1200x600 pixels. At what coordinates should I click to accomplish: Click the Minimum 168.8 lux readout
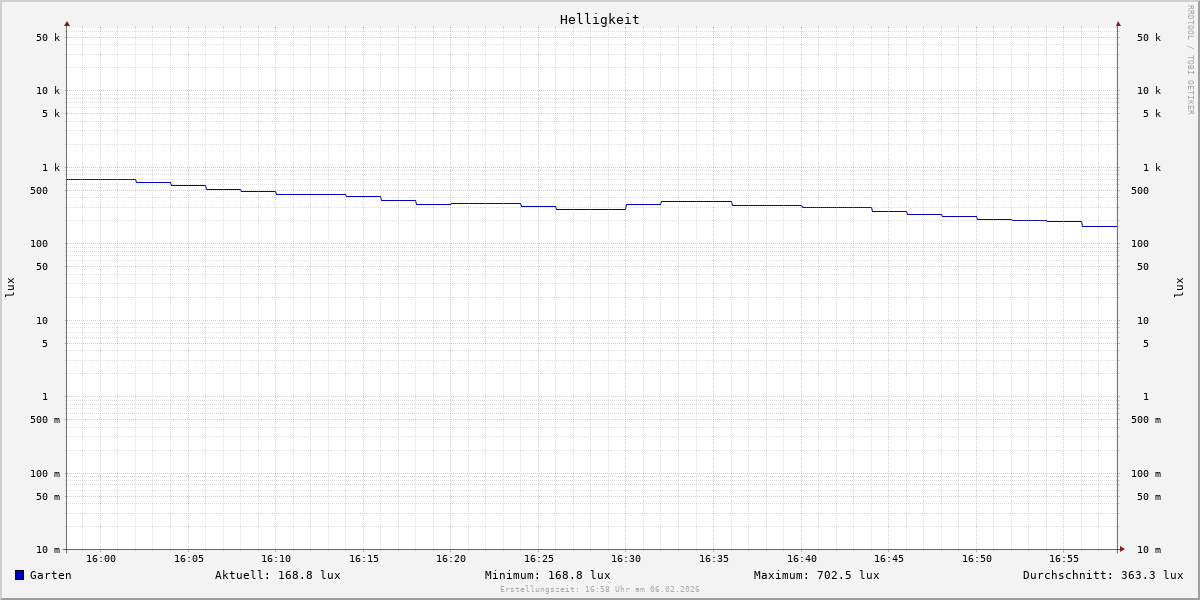point(547,575)
